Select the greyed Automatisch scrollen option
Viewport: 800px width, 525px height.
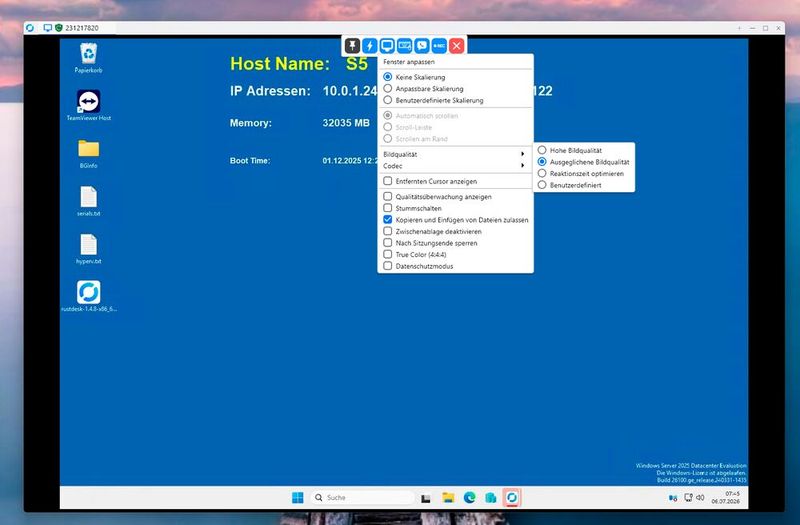[420, 116]
